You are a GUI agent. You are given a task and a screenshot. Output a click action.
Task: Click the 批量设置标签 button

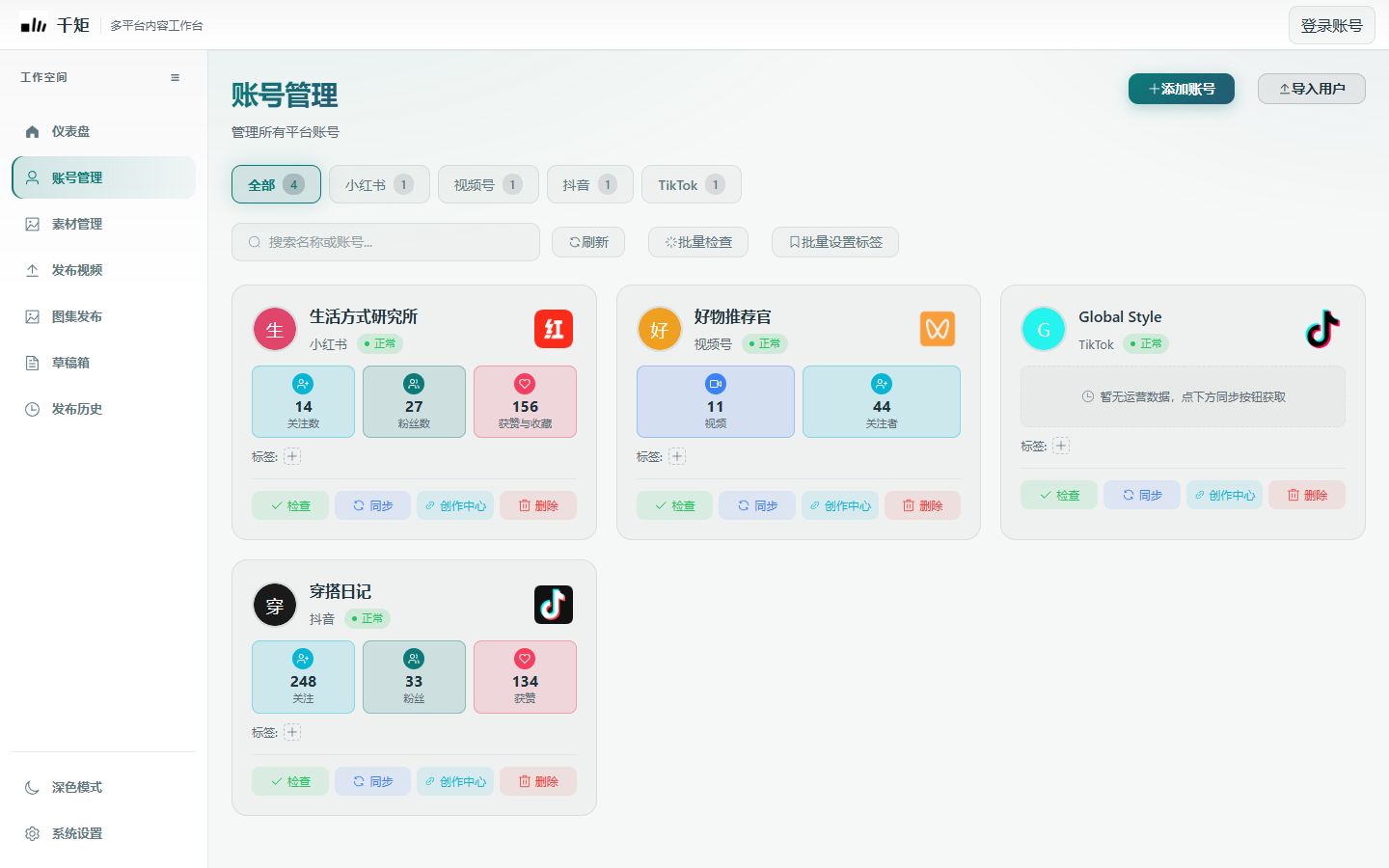(835, 242)
